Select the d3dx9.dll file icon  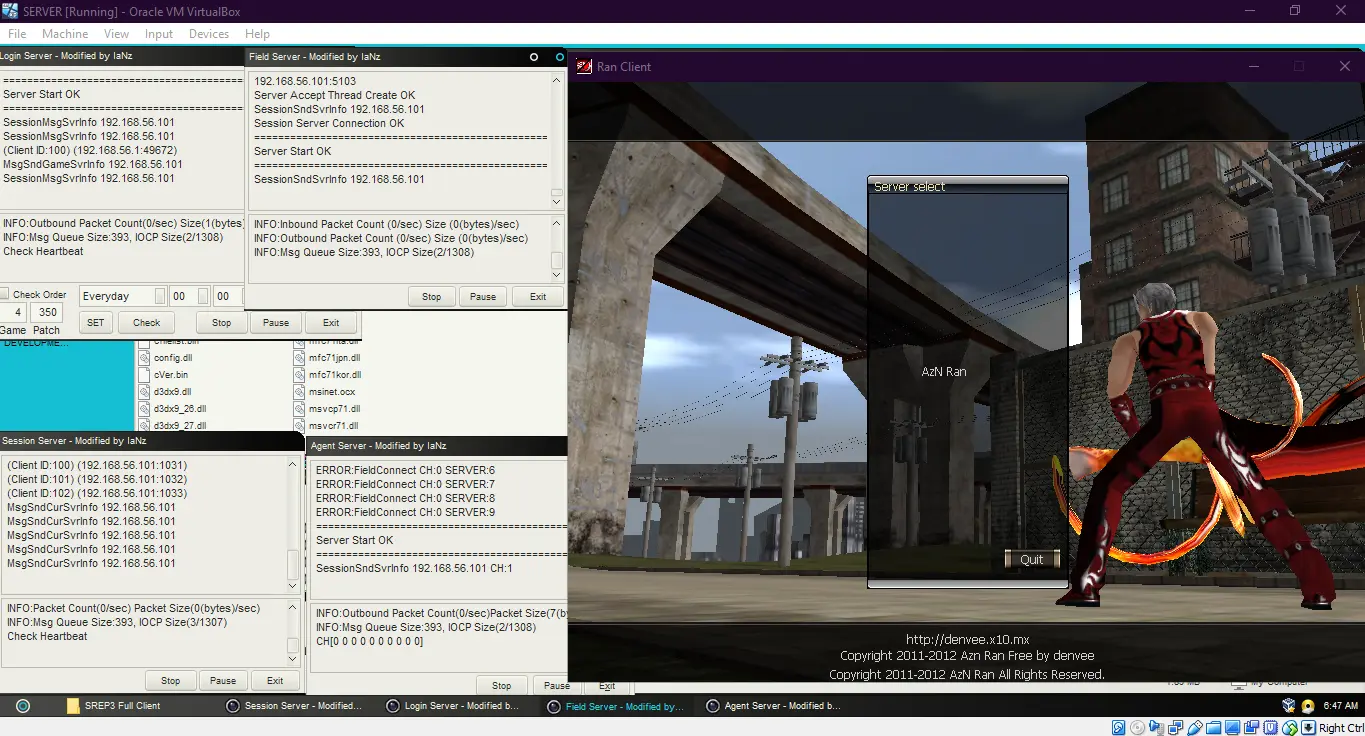click(144, 392)
